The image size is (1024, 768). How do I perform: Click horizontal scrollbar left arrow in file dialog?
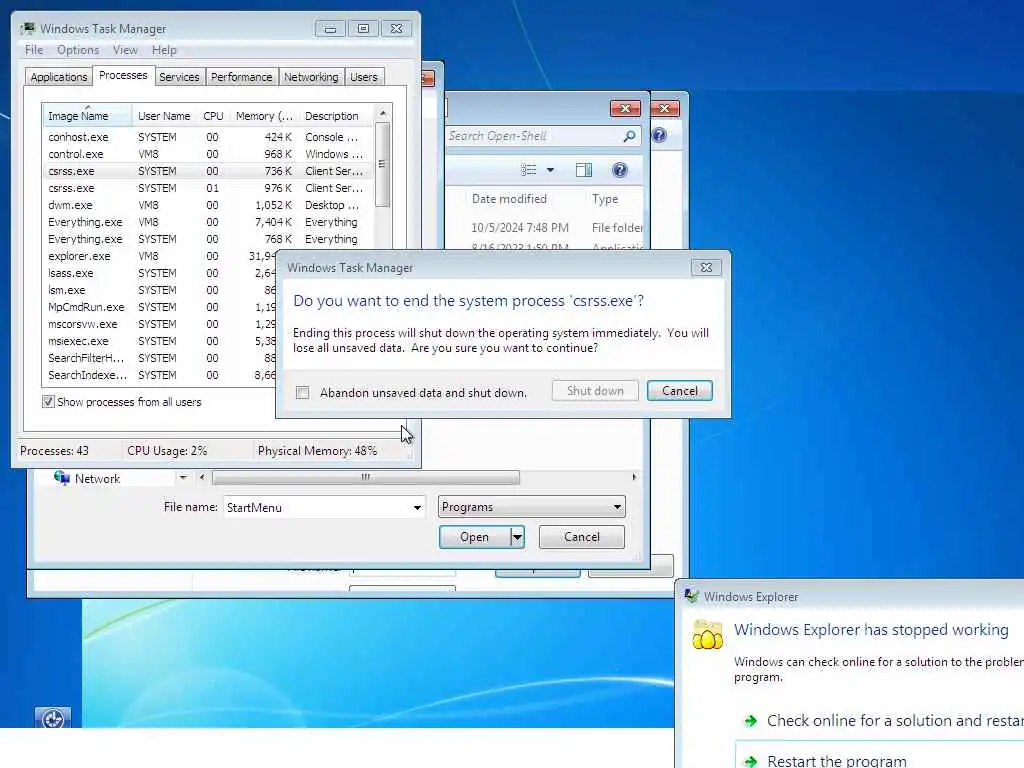click(202, 477)
